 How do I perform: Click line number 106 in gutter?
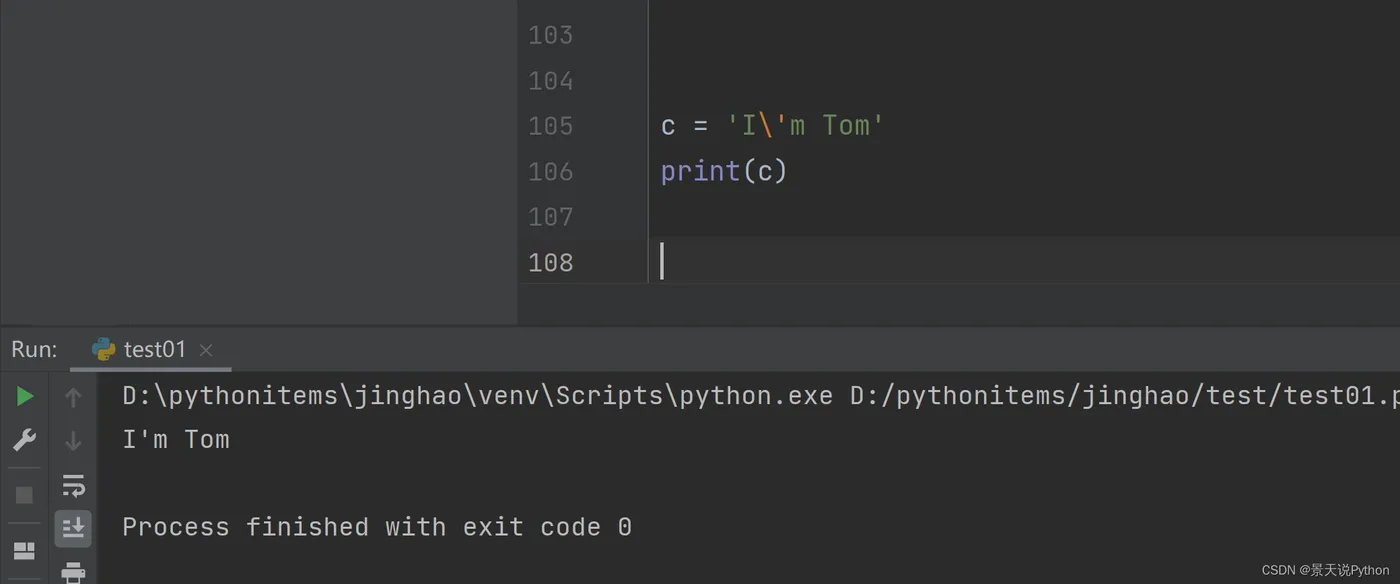pyautogui.click(x=550, y=172)
